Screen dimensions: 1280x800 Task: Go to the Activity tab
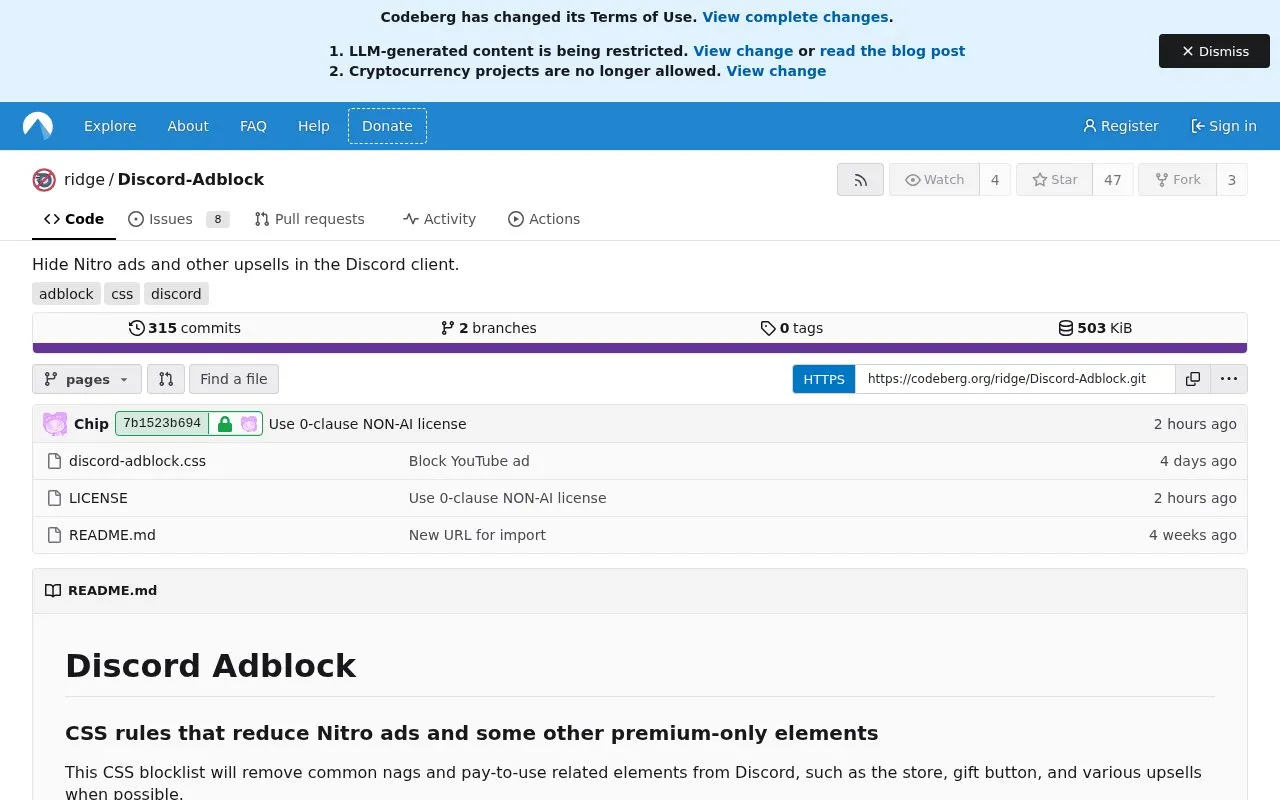pos(439,219)
